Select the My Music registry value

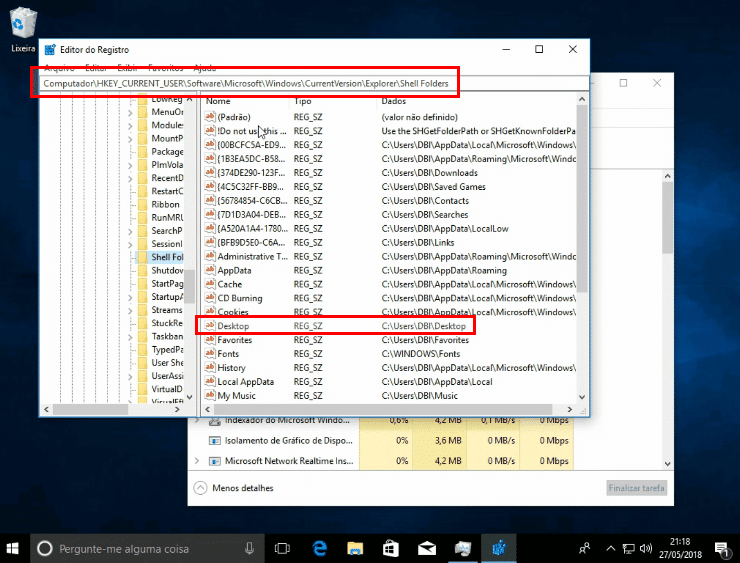236,395
